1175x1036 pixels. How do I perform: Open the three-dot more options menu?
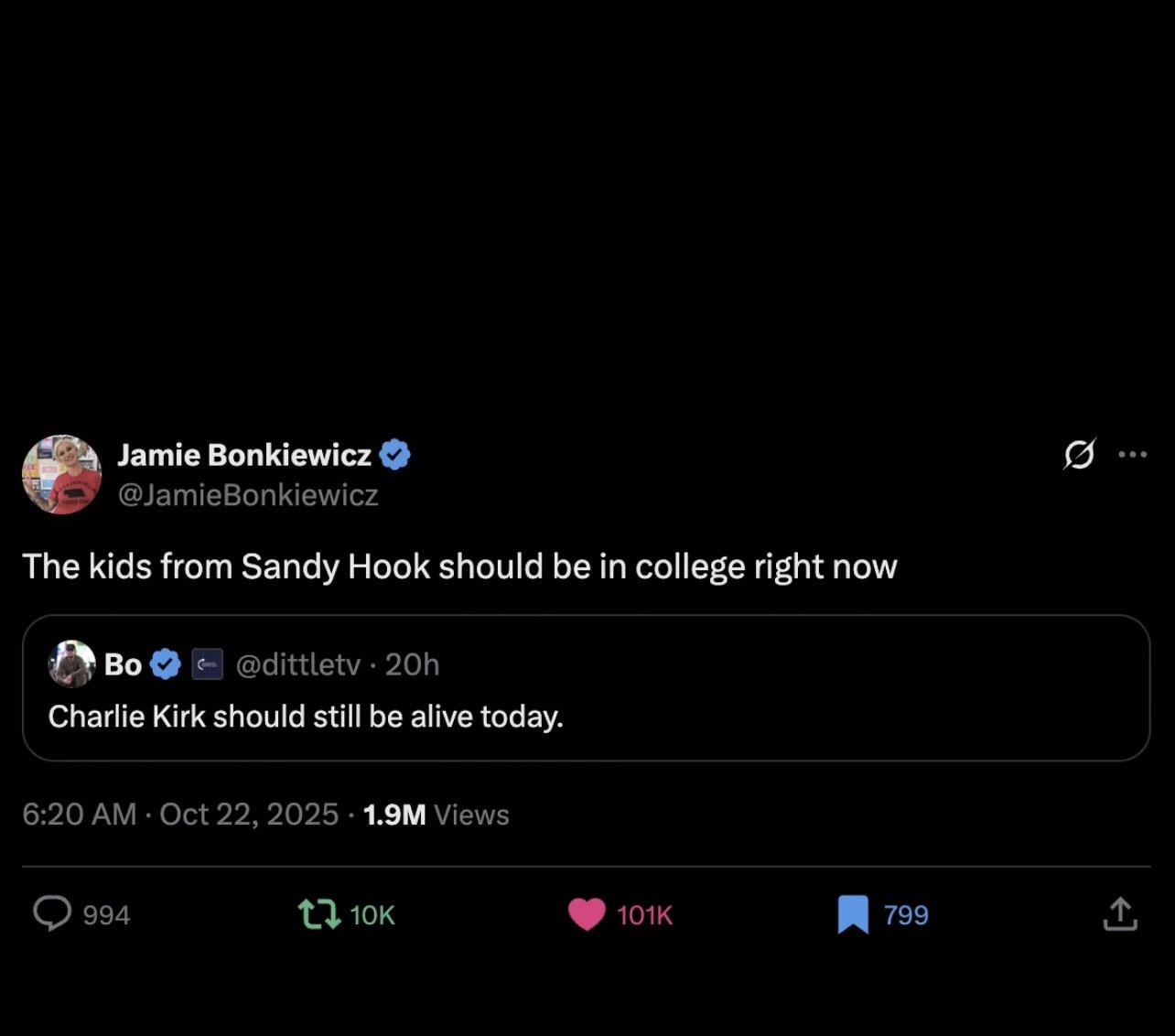[1132, 454]
